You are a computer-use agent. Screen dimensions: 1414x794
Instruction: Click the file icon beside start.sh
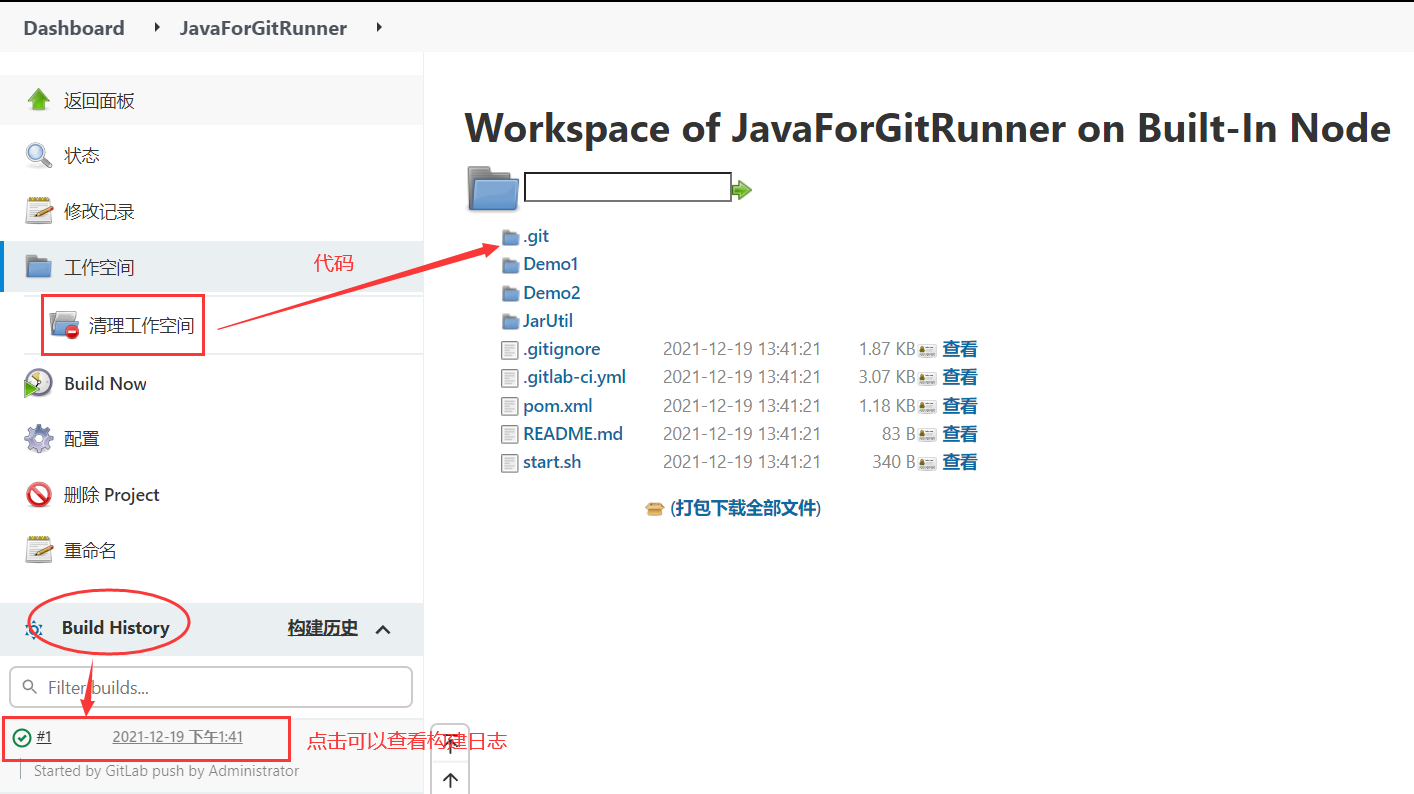511,462
